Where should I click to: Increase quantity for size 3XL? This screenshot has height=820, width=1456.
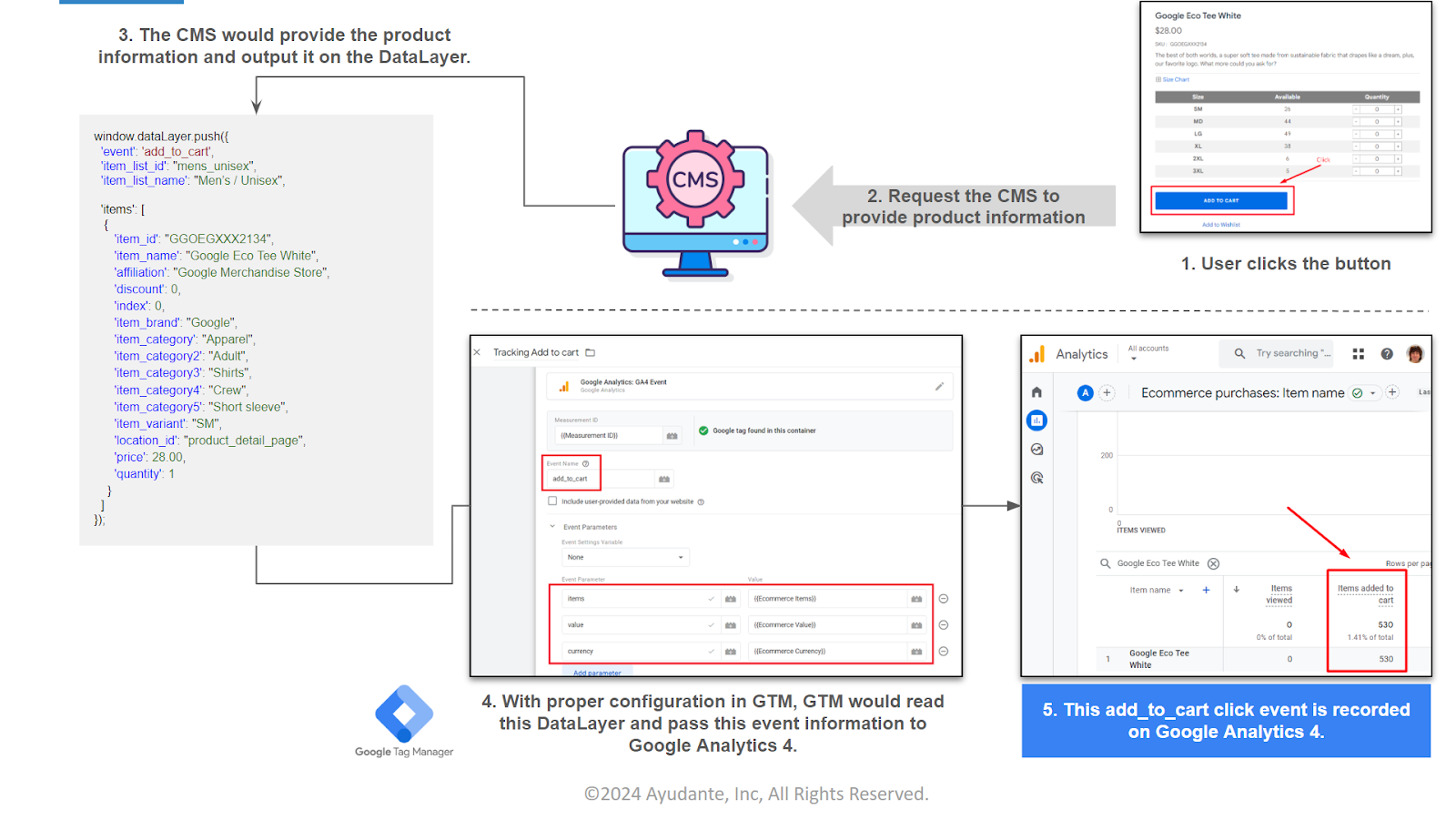pyautogui.click(x=1399, y=171)
